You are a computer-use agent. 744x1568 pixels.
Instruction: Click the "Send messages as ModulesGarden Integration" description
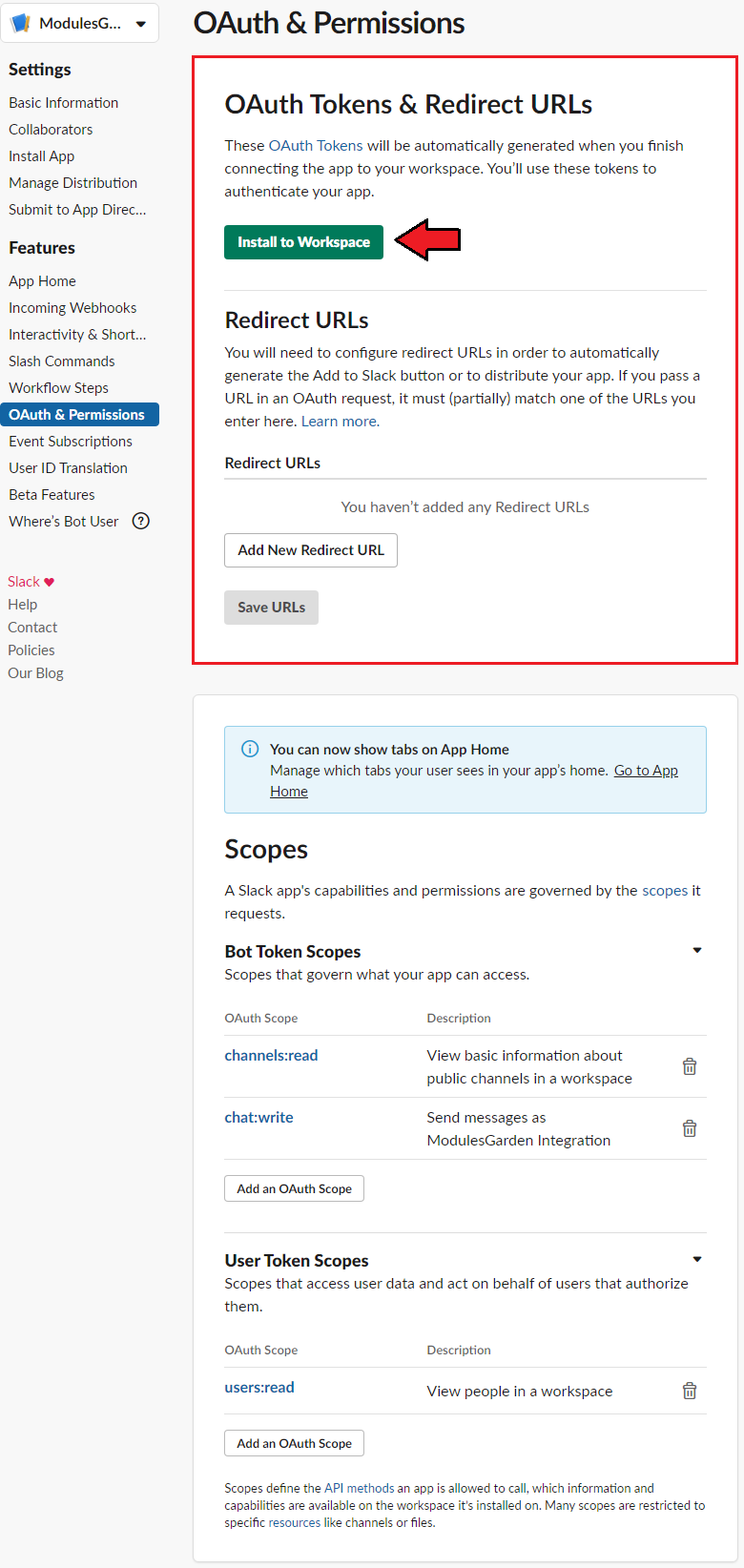[519, 1128]
